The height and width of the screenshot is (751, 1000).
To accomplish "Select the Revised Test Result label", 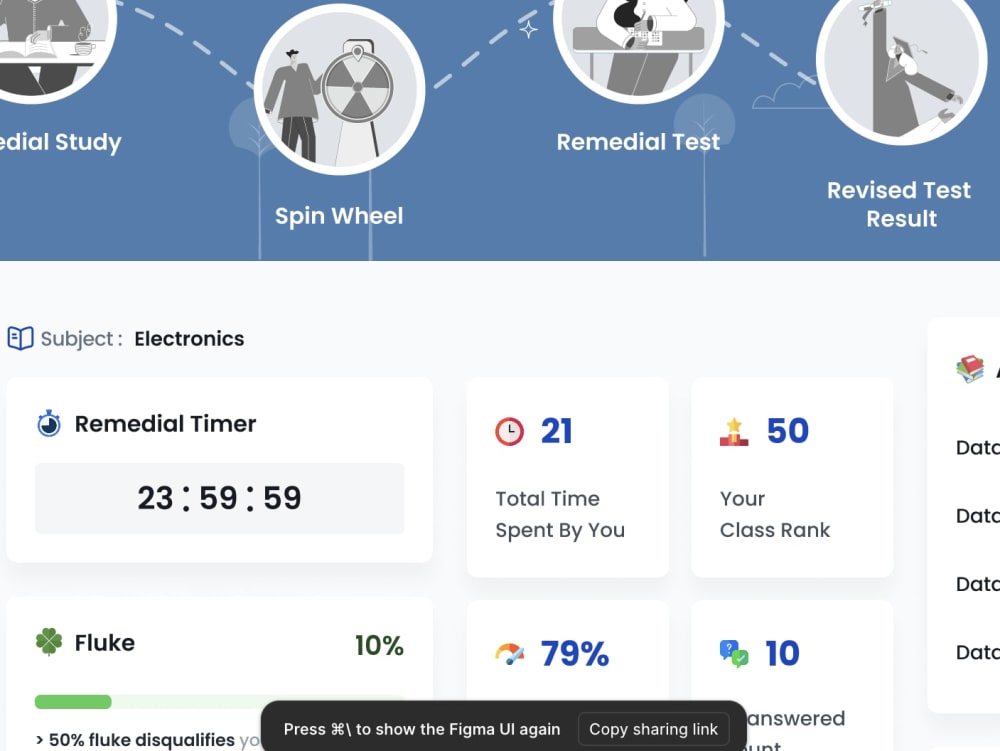I will (899, 204).
